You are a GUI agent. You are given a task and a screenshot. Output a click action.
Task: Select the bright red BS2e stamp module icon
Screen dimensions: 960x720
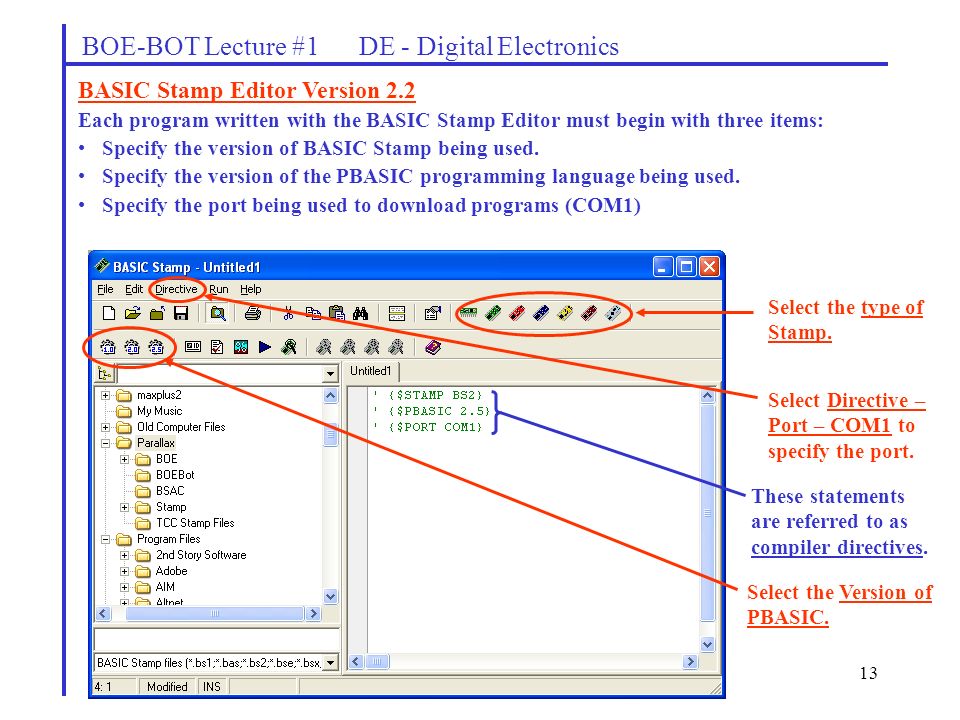tap(517, 313)
